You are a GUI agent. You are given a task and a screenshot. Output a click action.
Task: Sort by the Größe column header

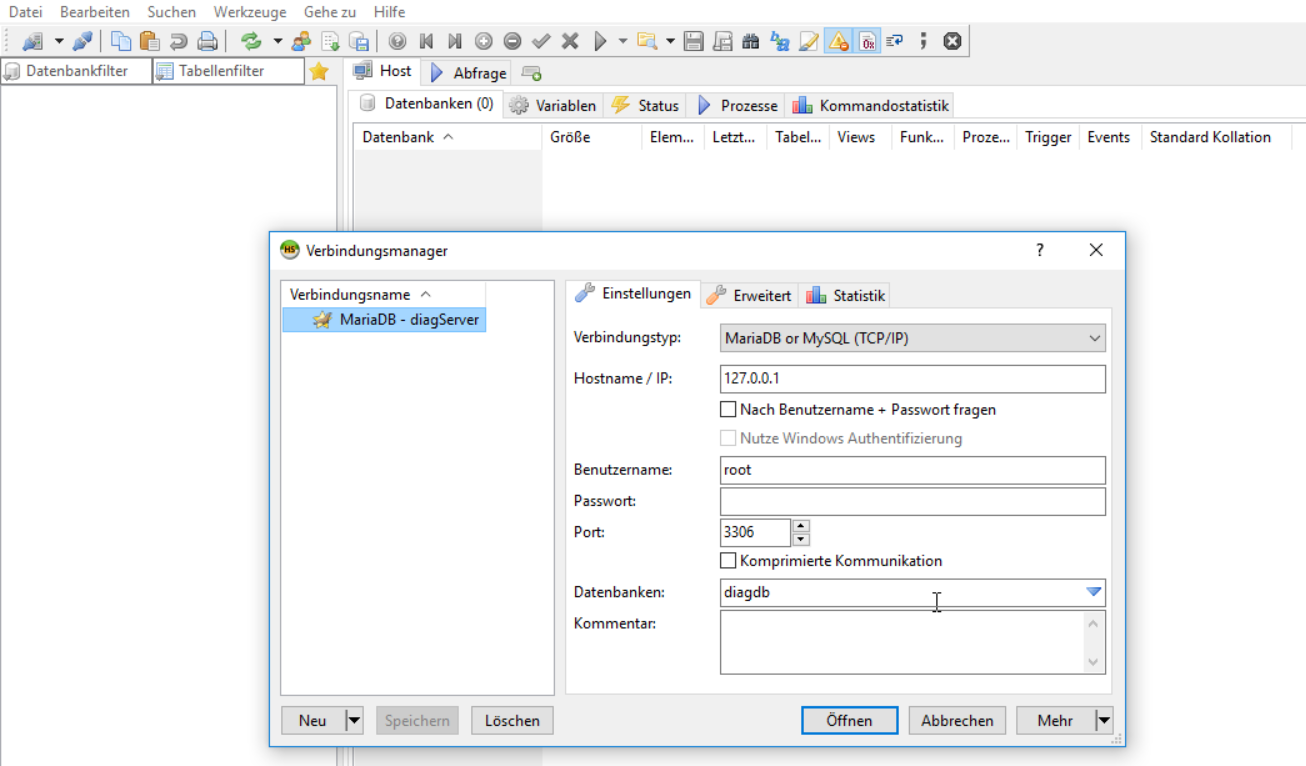pos(591,137)
